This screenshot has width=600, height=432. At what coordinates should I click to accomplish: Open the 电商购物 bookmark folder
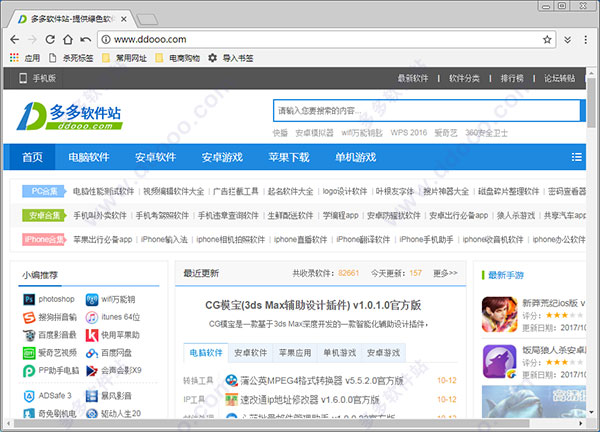(x=178, y=58)
